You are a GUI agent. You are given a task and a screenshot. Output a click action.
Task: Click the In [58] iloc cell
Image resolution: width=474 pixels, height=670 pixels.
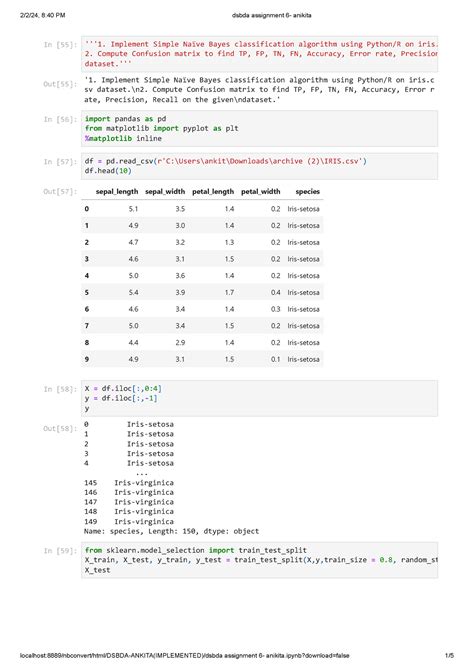click(x=259, y=398)
